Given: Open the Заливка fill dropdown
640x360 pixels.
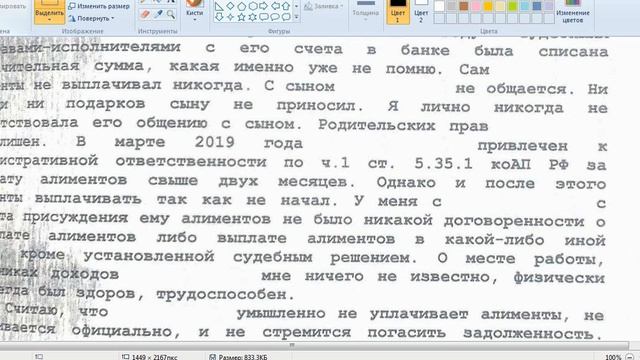Looking at the screenshot, I should (324, 6).
